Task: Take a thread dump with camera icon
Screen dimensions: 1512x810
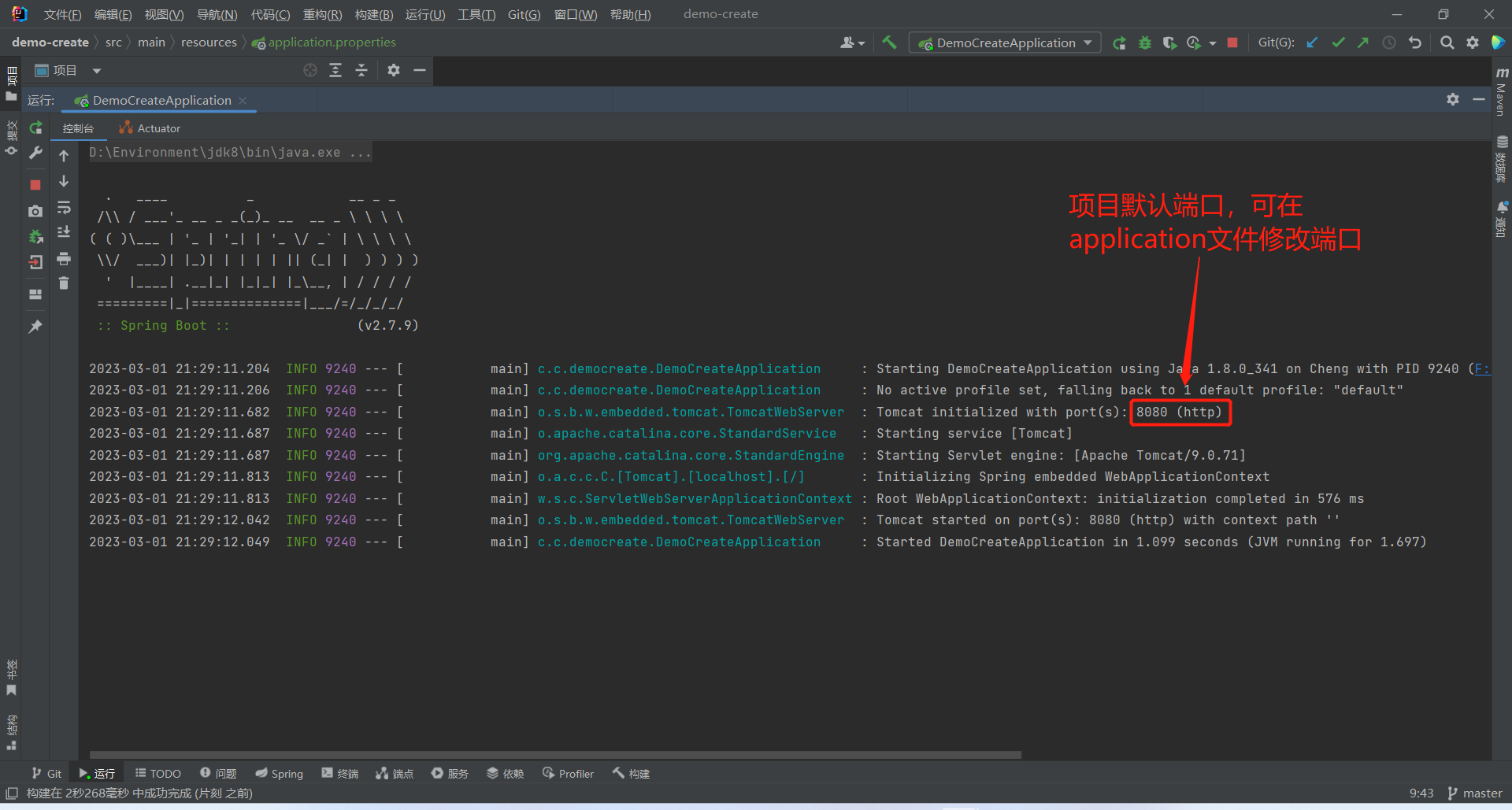Action: 35,211
